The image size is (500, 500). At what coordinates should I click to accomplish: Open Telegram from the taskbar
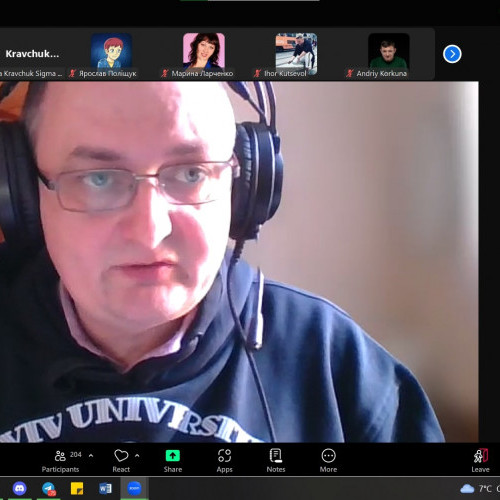click(x=49, y=489)
